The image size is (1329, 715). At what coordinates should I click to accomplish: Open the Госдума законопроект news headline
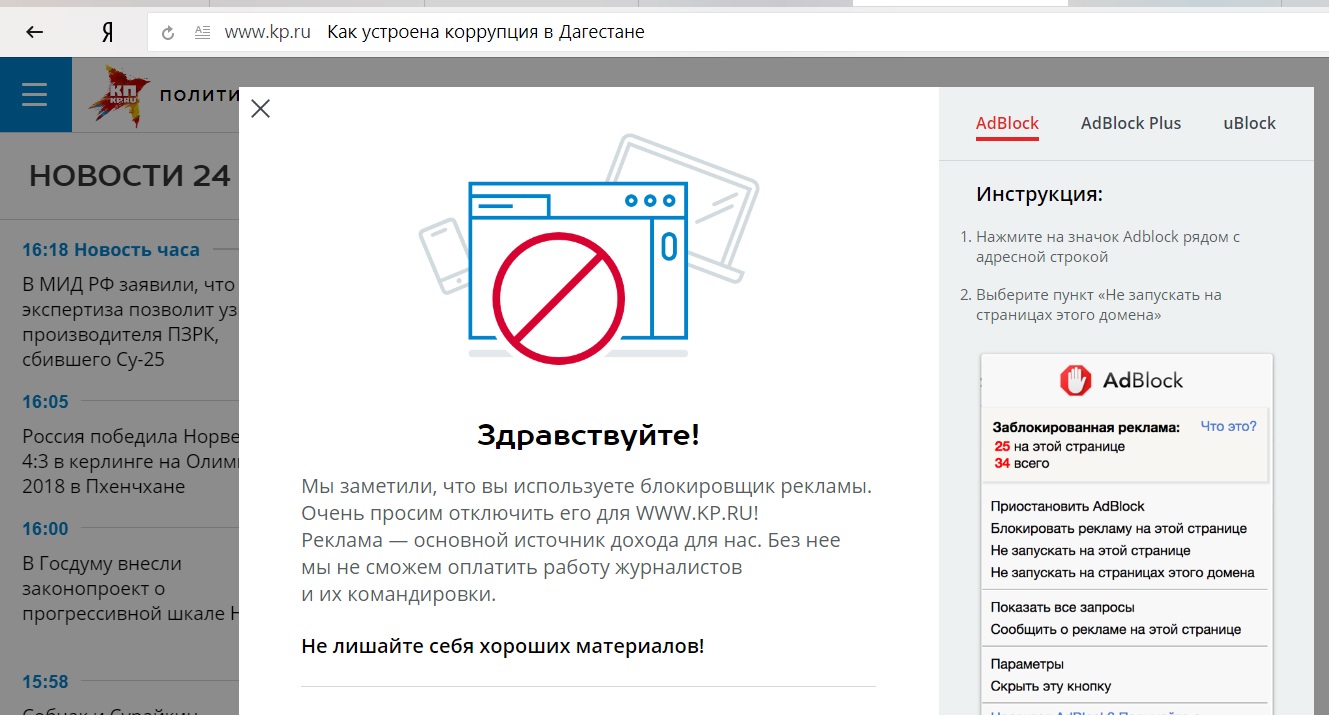coord(130,589)
